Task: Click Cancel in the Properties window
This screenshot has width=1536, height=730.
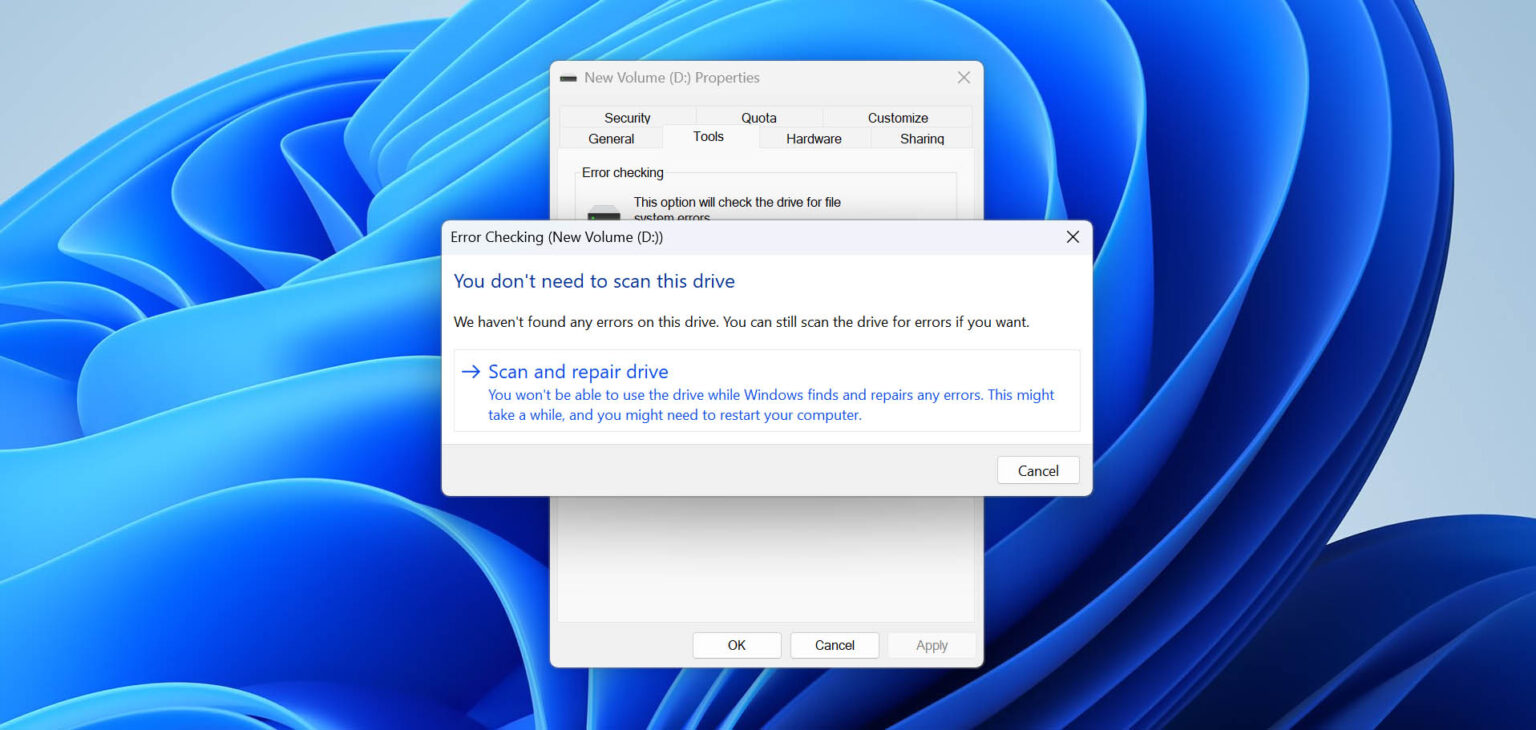Action: coord(834,645)
